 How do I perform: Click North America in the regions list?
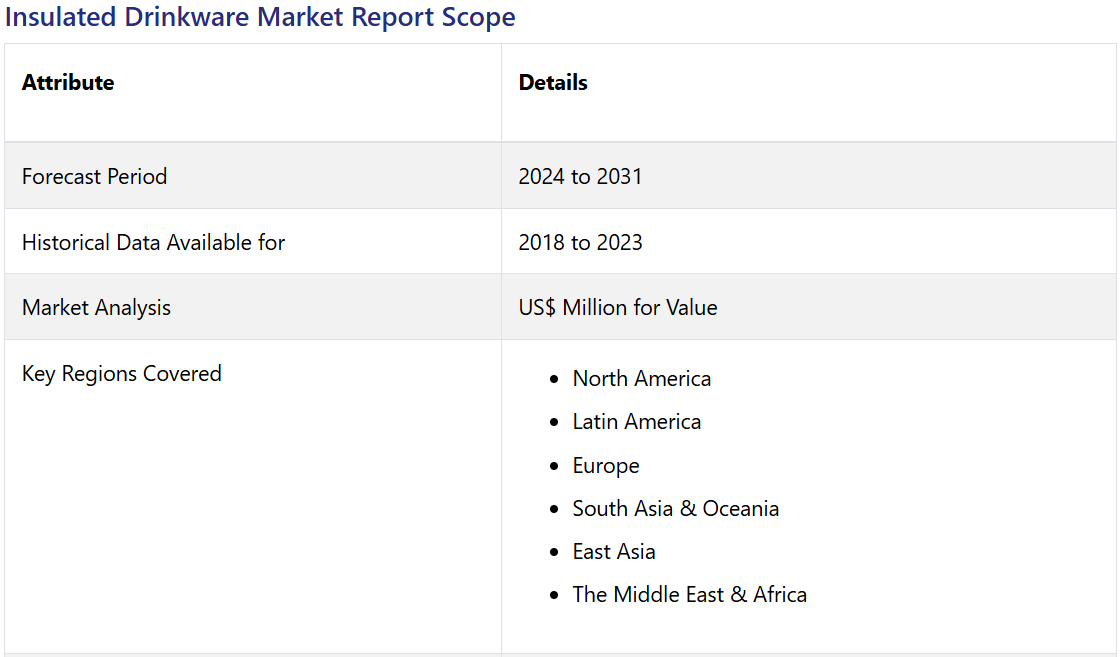pos(642,379)
